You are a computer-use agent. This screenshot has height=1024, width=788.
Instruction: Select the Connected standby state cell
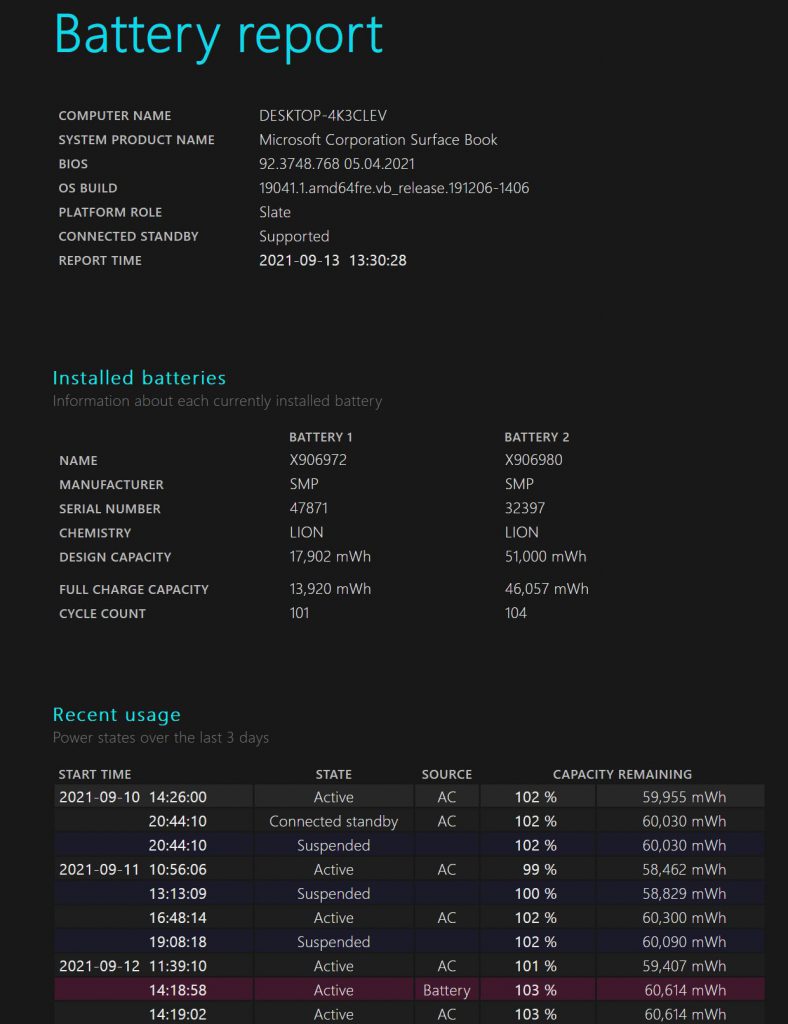click(x=333, y=822)
